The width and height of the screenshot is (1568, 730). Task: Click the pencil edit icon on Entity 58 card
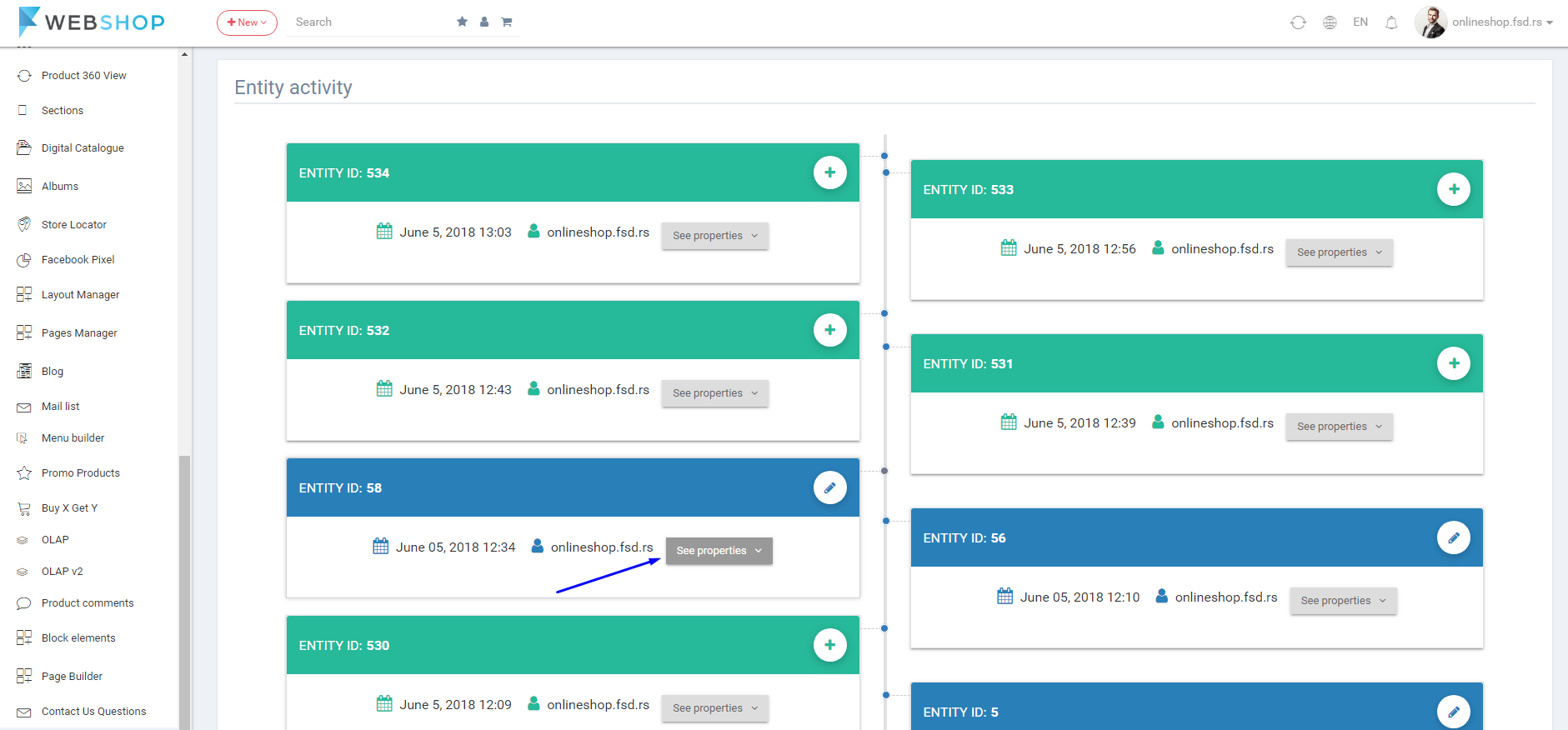829,487
